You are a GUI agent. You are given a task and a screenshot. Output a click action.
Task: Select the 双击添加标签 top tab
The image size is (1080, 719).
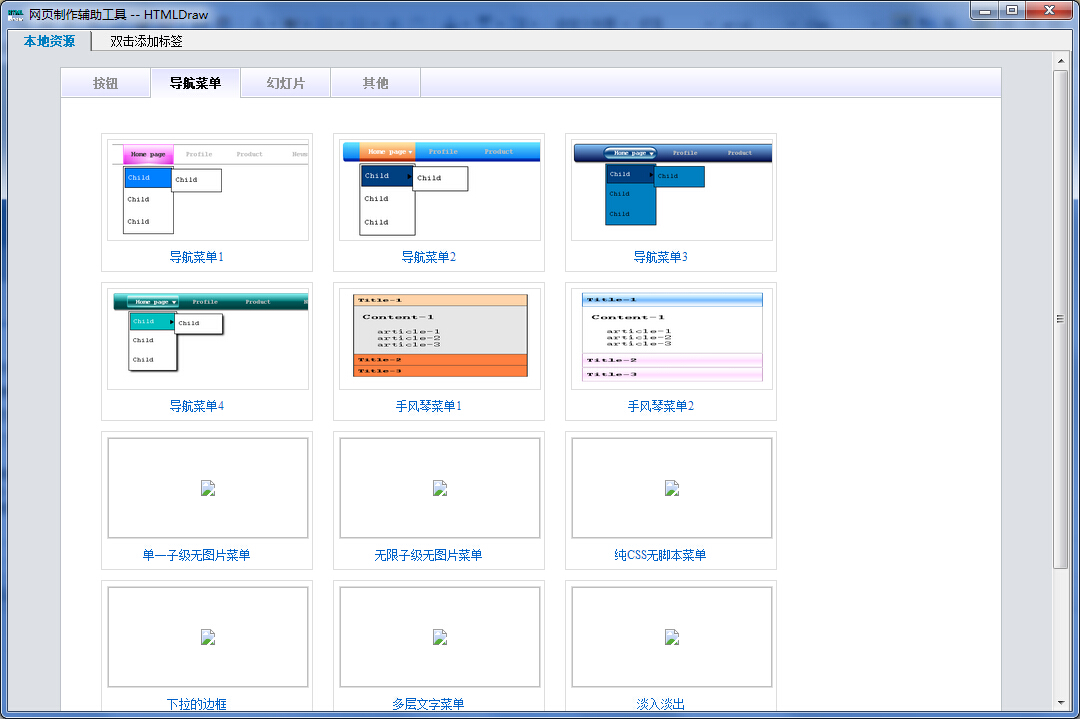pyautogui.click(x=146, y=42)
